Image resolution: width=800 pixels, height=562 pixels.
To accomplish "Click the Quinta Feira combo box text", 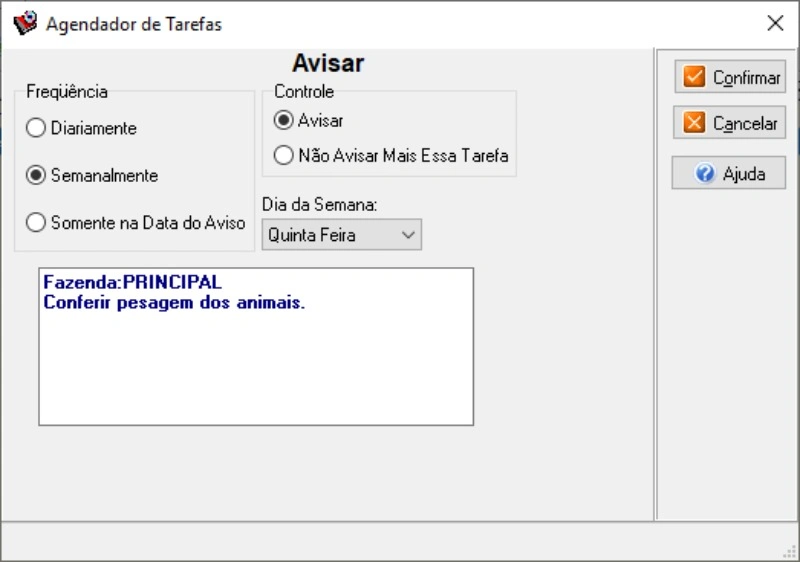I will click(312, 235).
